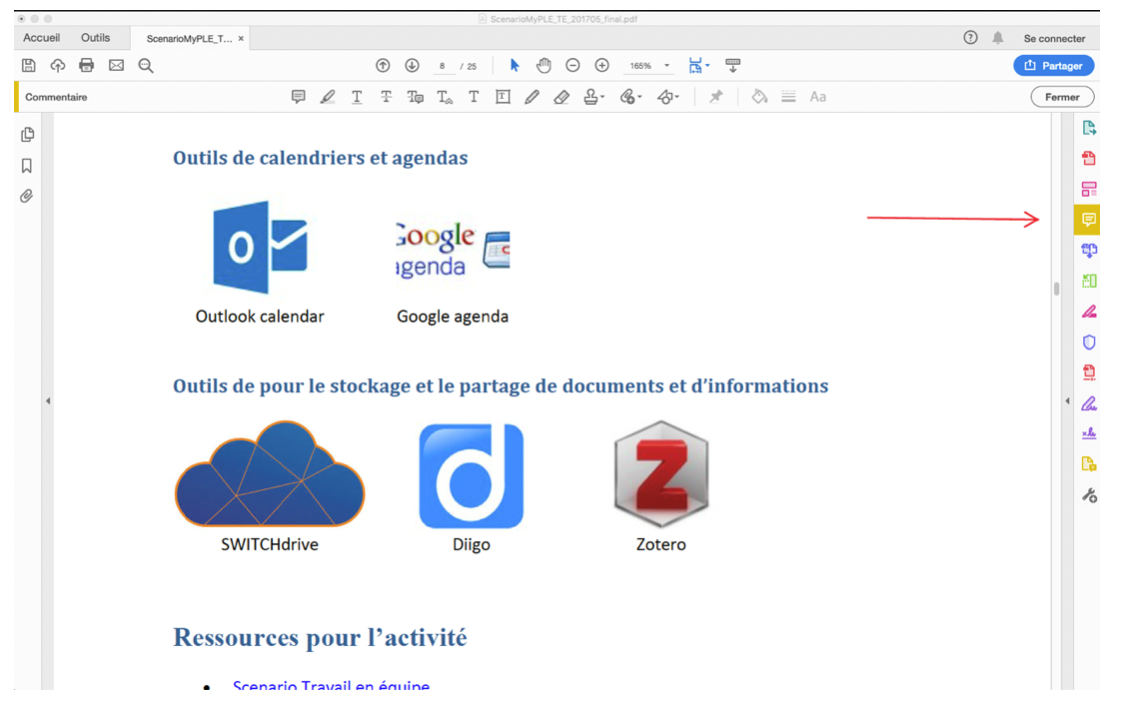Select the pencil drawing tool
Image resolution: width=1136 pixels, height=710 pixels.
[532, 96]
